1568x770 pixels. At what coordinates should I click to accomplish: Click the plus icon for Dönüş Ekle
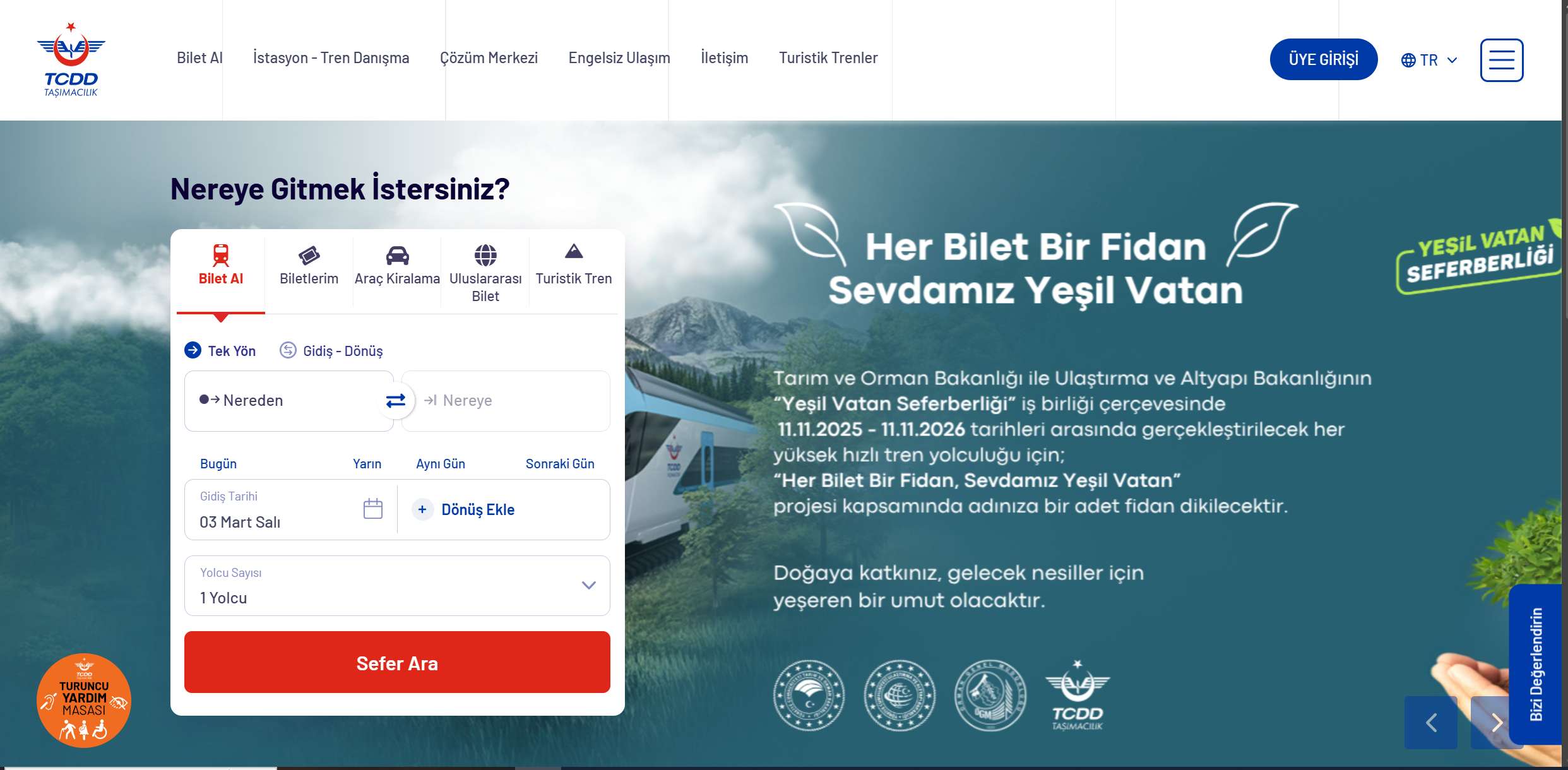[x=422, y=509]
